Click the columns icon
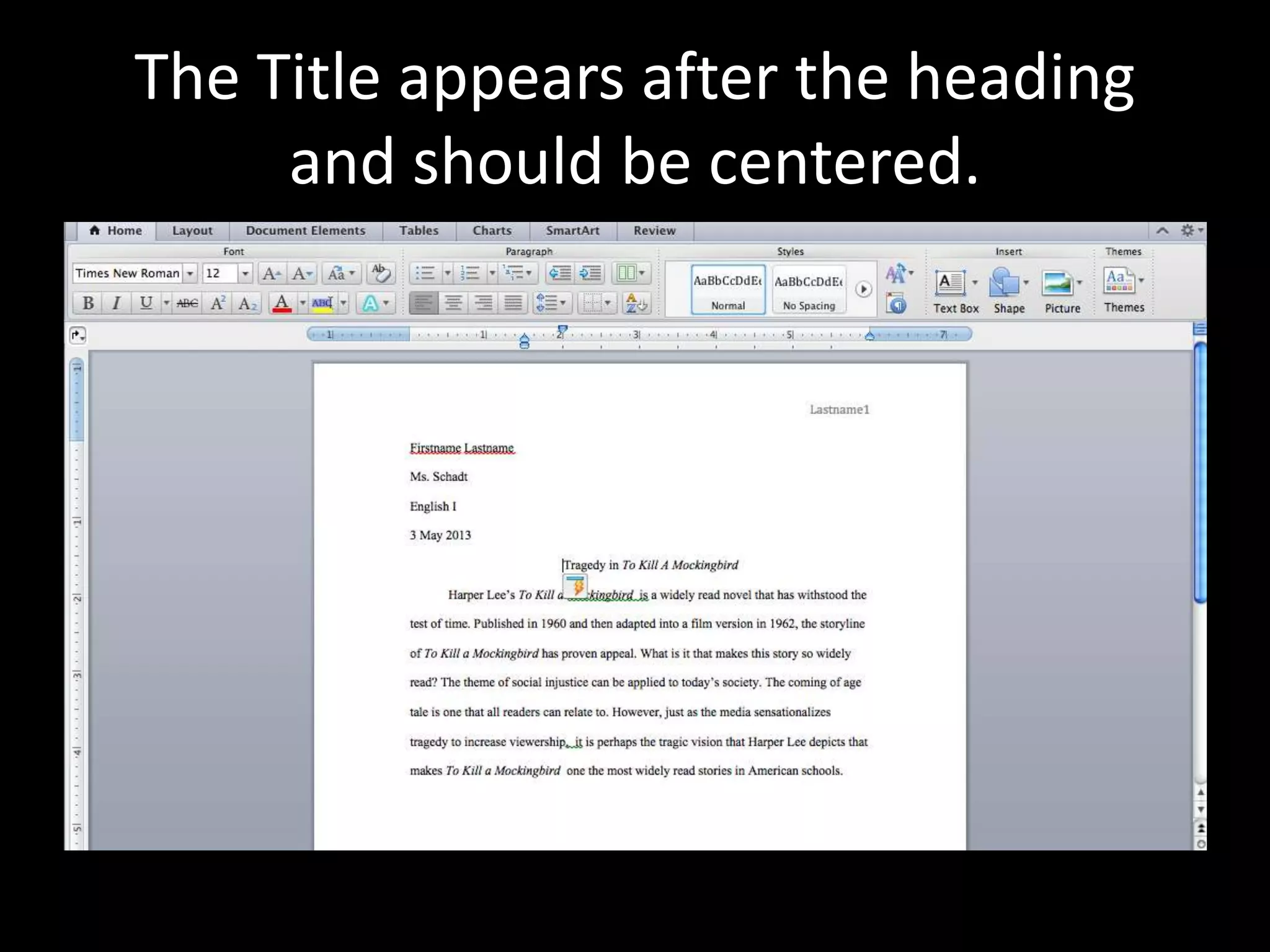Viewport: 1270px width, 952px height. point(631,273)
